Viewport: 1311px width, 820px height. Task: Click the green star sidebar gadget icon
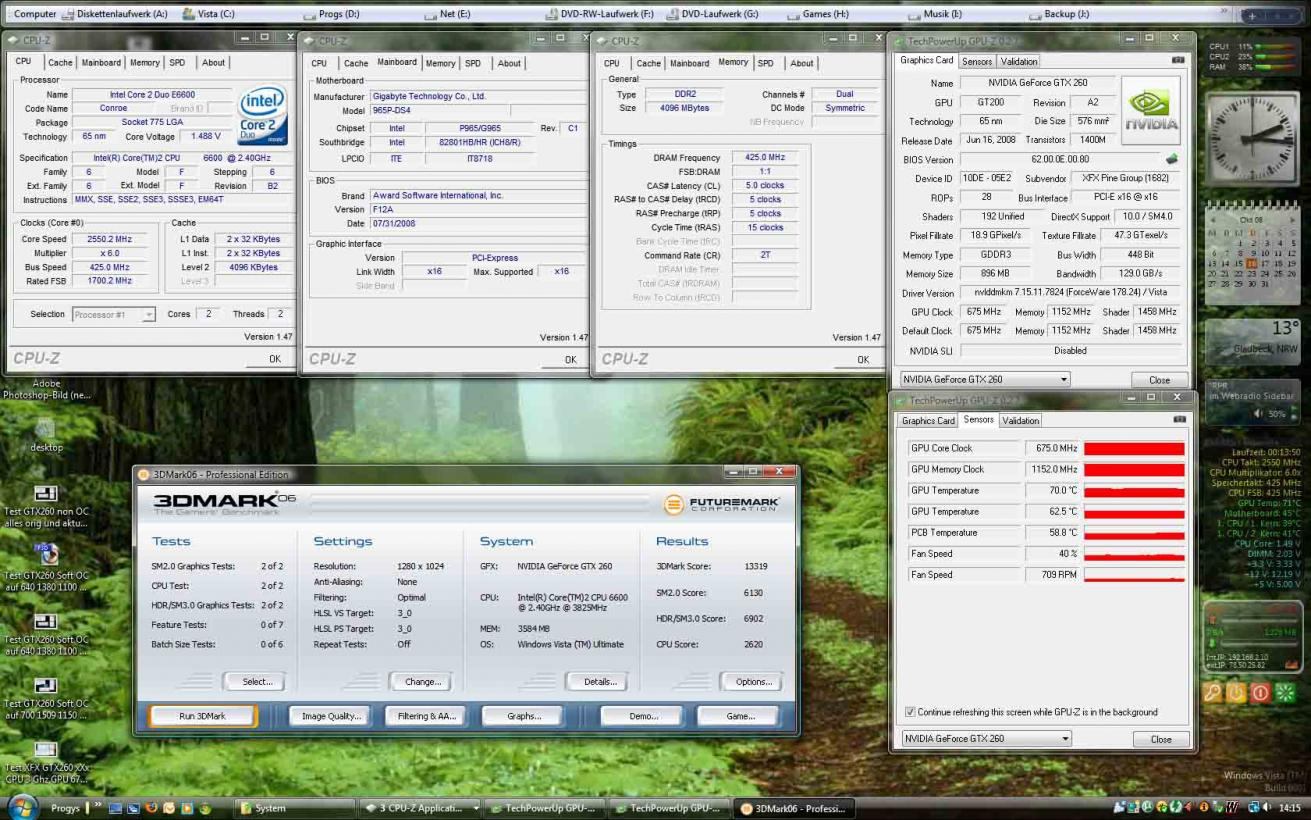pos(1285,692)
